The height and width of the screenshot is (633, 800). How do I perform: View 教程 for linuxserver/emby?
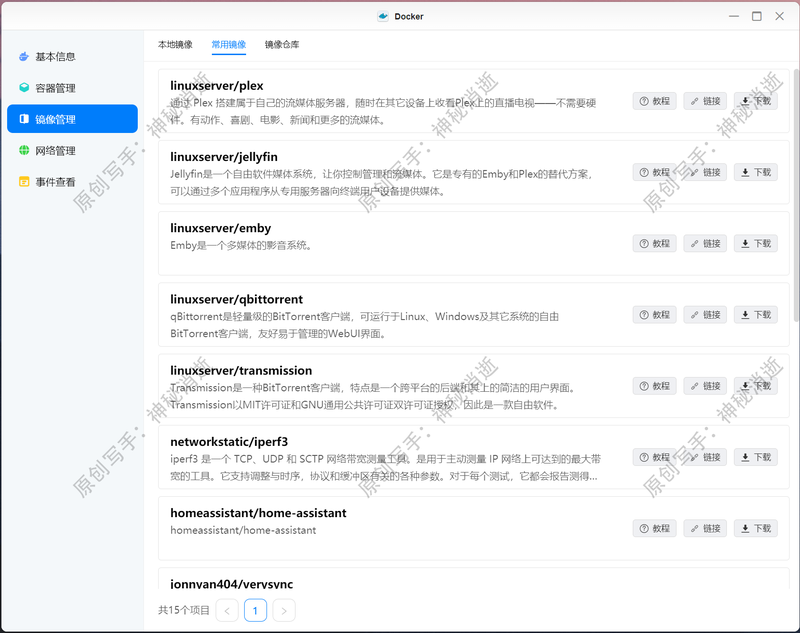tap(655, 243)
